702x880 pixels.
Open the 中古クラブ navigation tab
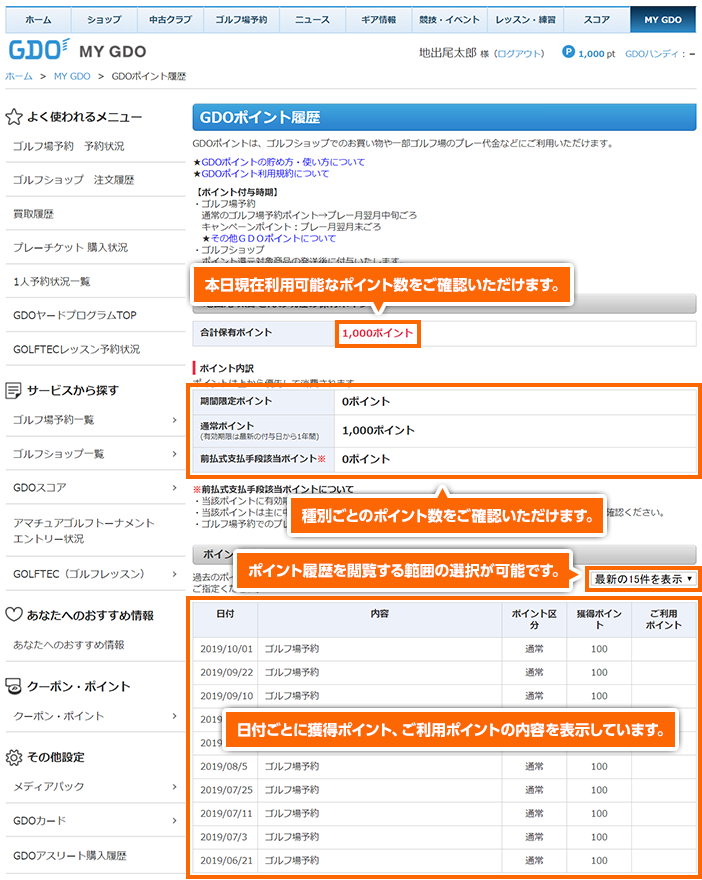[x=170, y=20]
